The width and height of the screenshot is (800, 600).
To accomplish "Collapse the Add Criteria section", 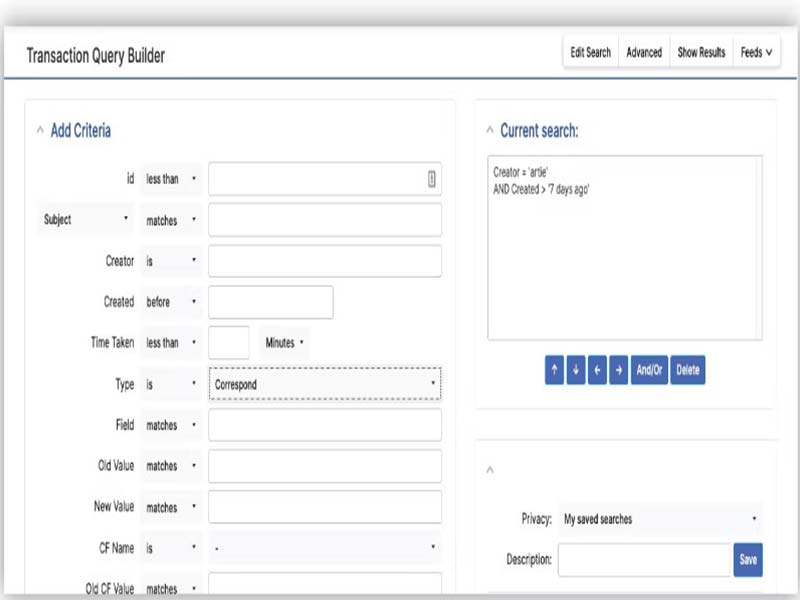I will click(x=37, y=131).
